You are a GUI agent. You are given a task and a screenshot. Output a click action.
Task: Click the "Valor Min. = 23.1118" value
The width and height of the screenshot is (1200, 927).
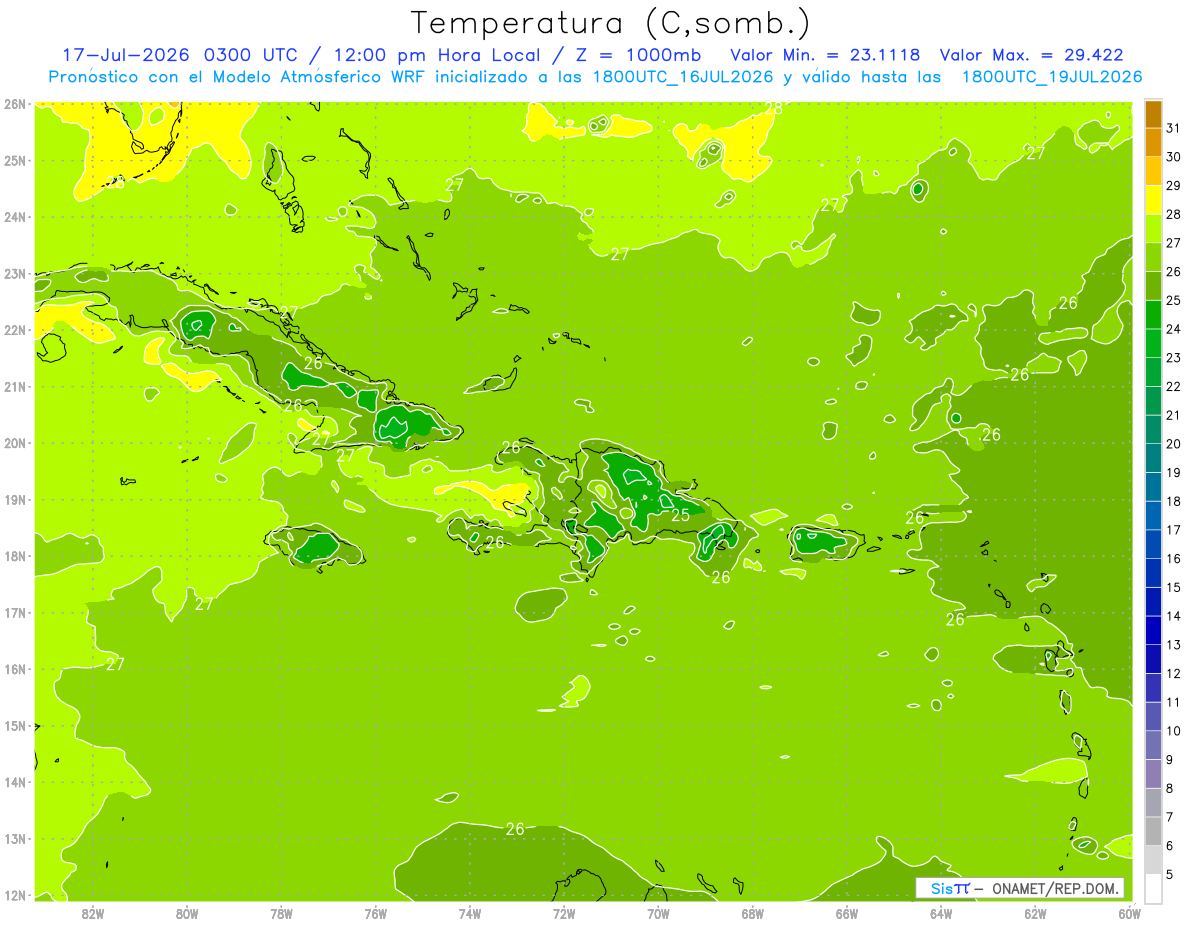click(x=825, y=55)
